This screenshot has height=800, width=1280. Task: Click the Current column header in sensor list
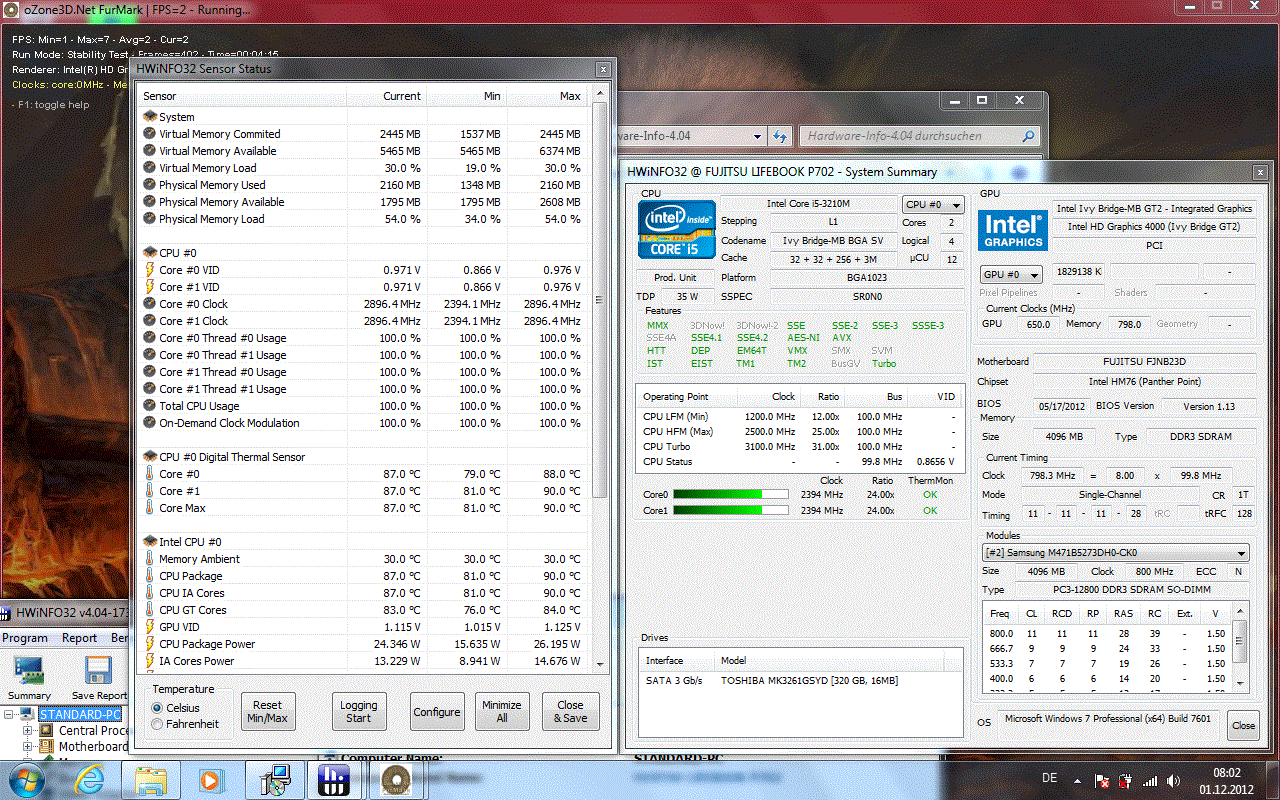tap(386, 96)
